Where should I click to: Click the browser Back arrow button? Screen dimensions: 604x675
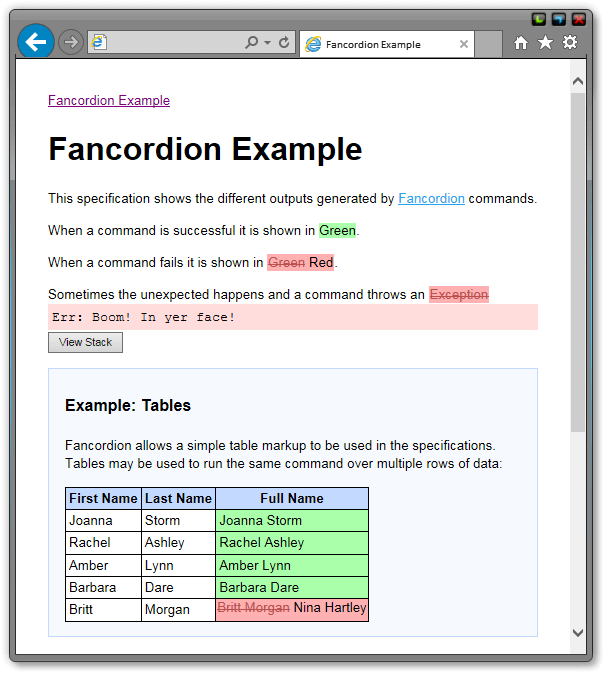(x=36, y=42)
